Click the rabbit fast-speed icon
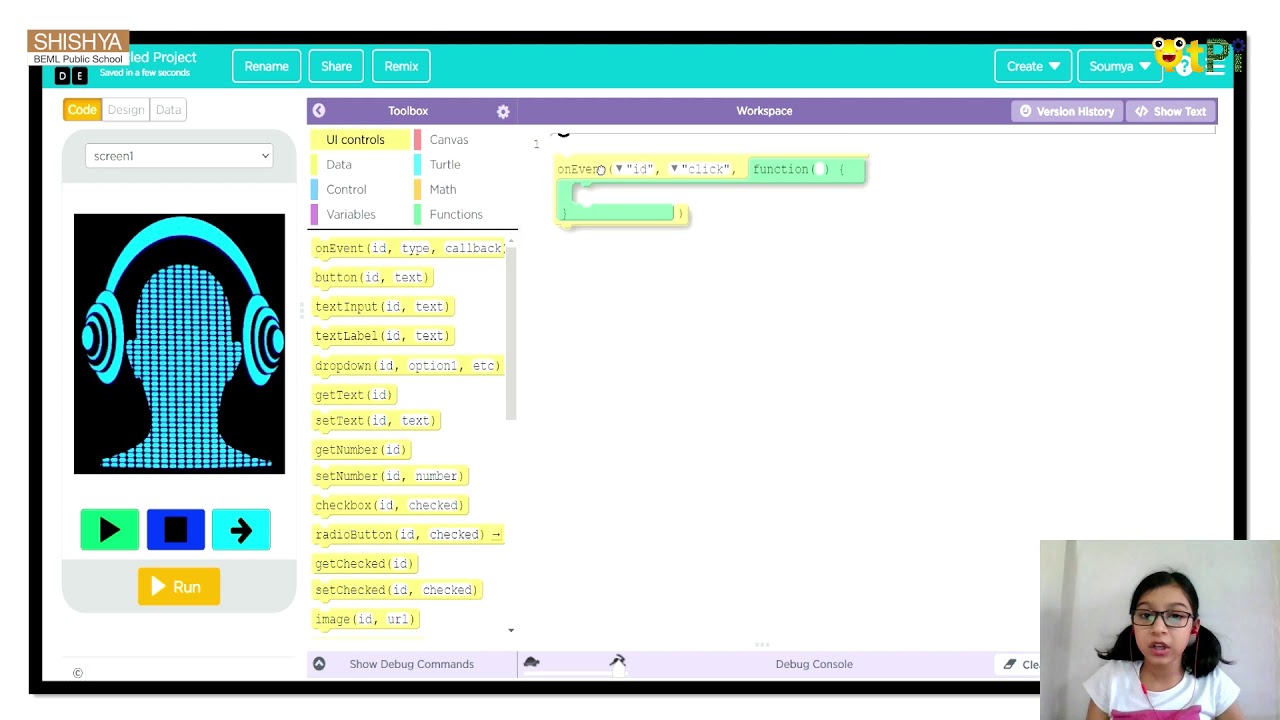The width and height of the screenshot is (1280, 720). click(x=617, y=661)
